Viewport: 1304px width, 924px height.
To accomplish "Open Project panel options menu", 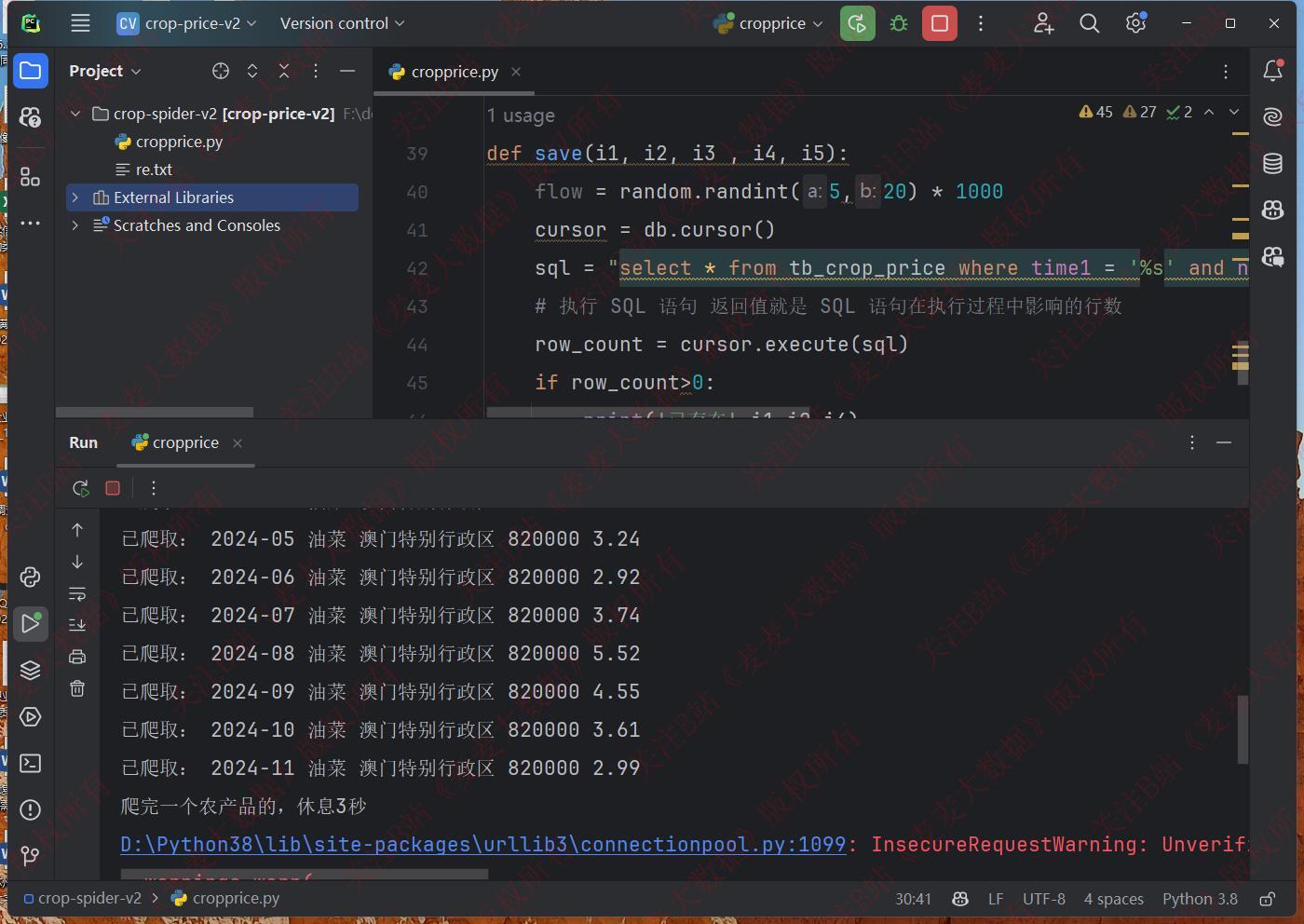I will pyautogui.click(x=316, y=71).
